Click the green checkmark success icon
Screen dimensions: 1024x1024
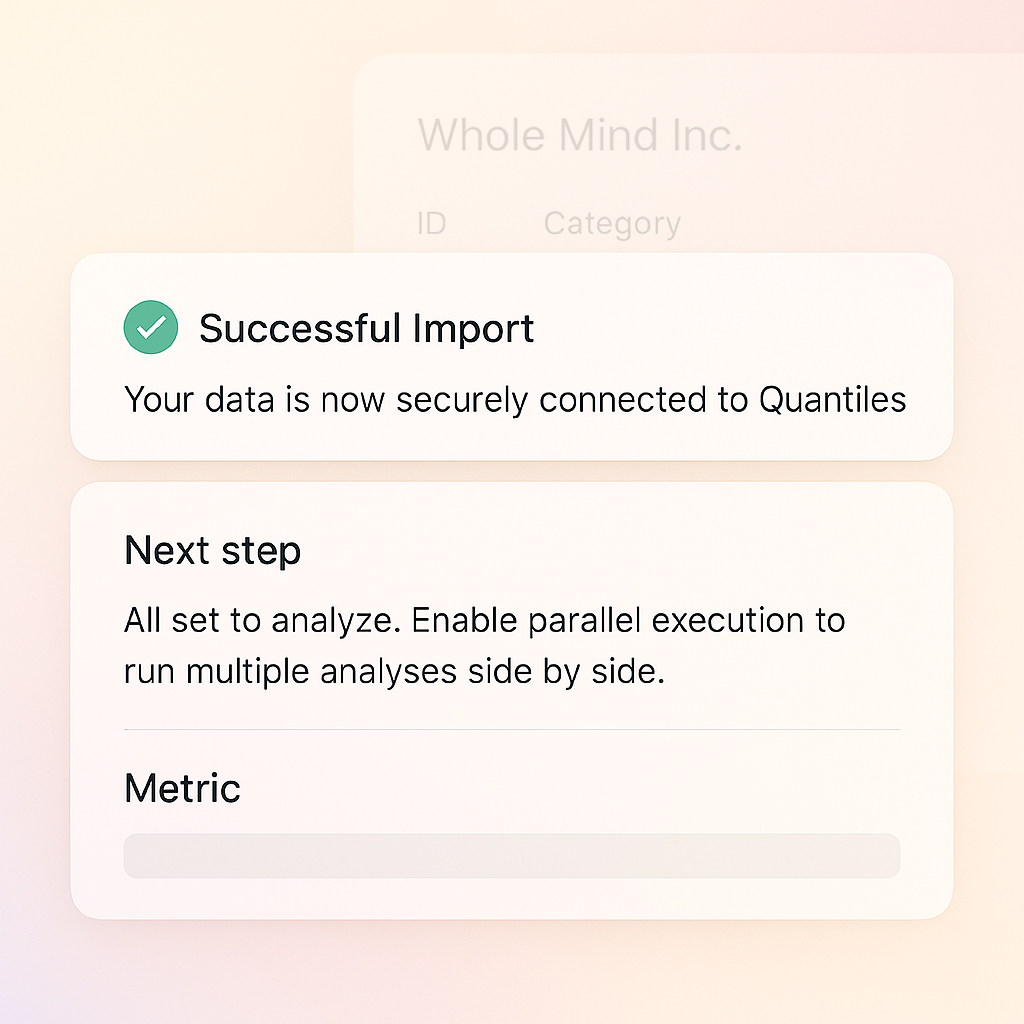coord(151,327)
